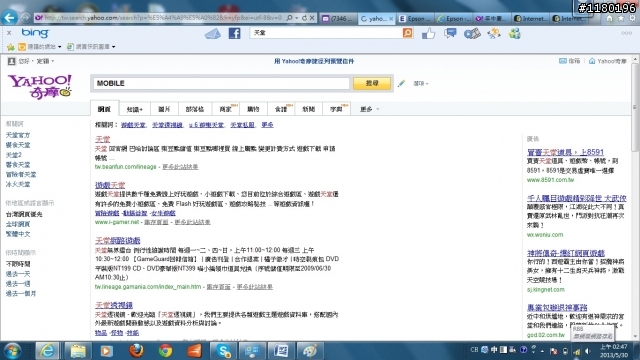The height and width of the screenshot is (360, 640).
Task: Click the thumbs-up like icon in Bing toolbar
Action: click(428, 33)
